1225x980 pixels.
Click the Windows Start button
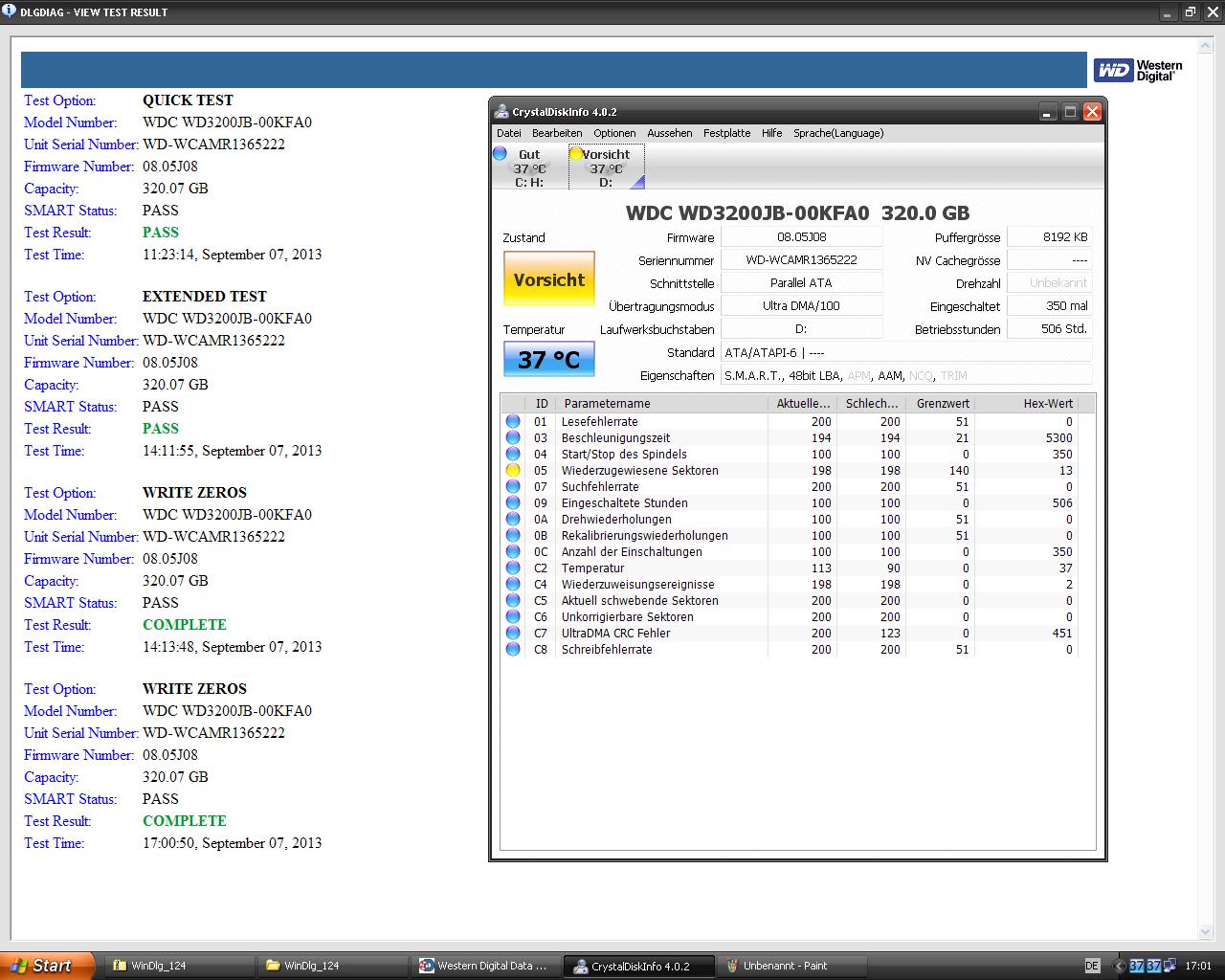coord(48,966)
